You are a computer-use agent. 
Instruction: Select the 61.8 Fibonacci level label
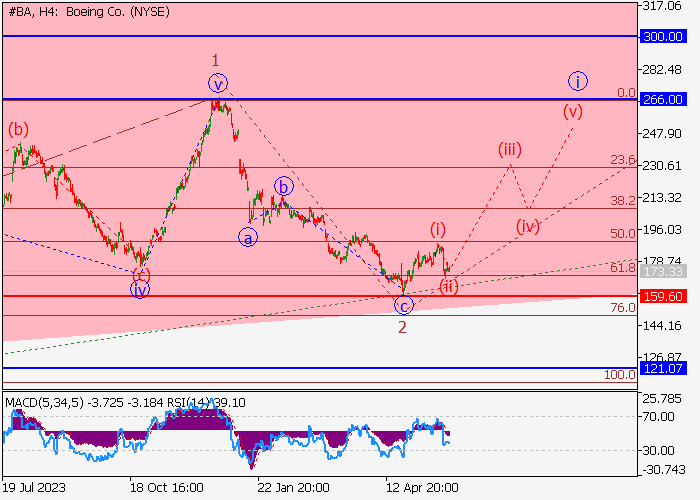click(622, 268)
